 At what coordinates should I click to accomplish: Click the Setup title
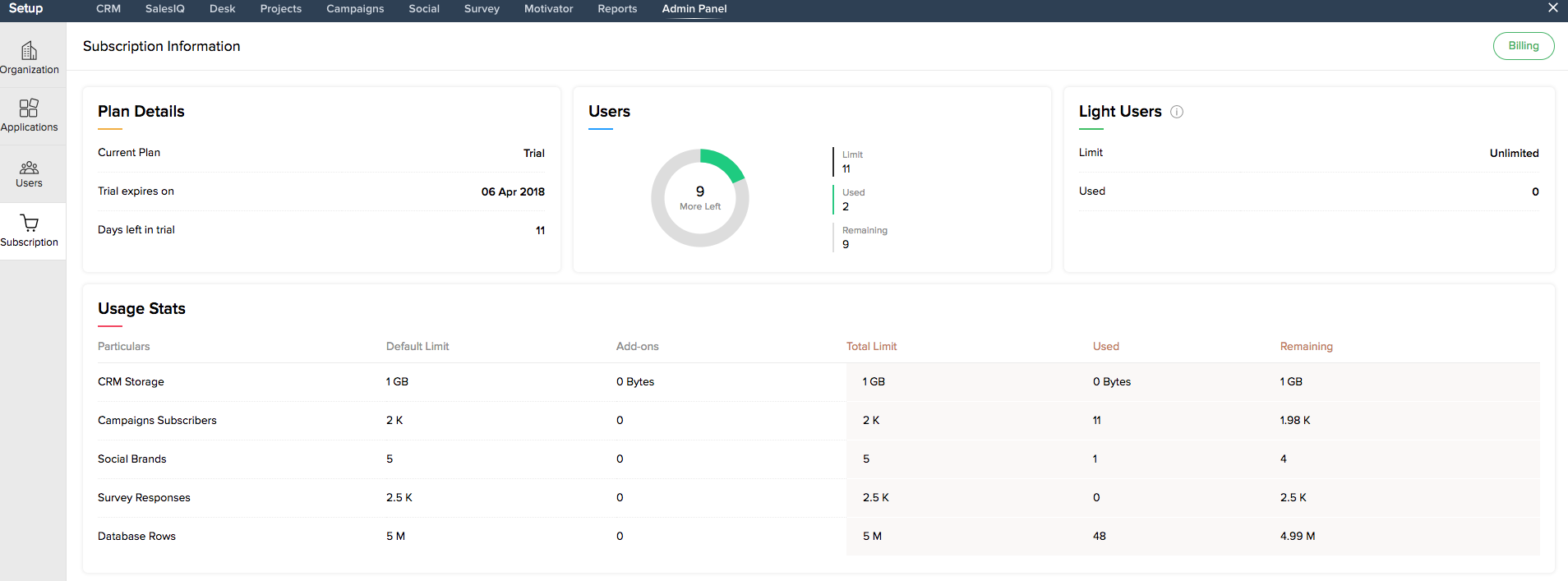pos(25,8)
